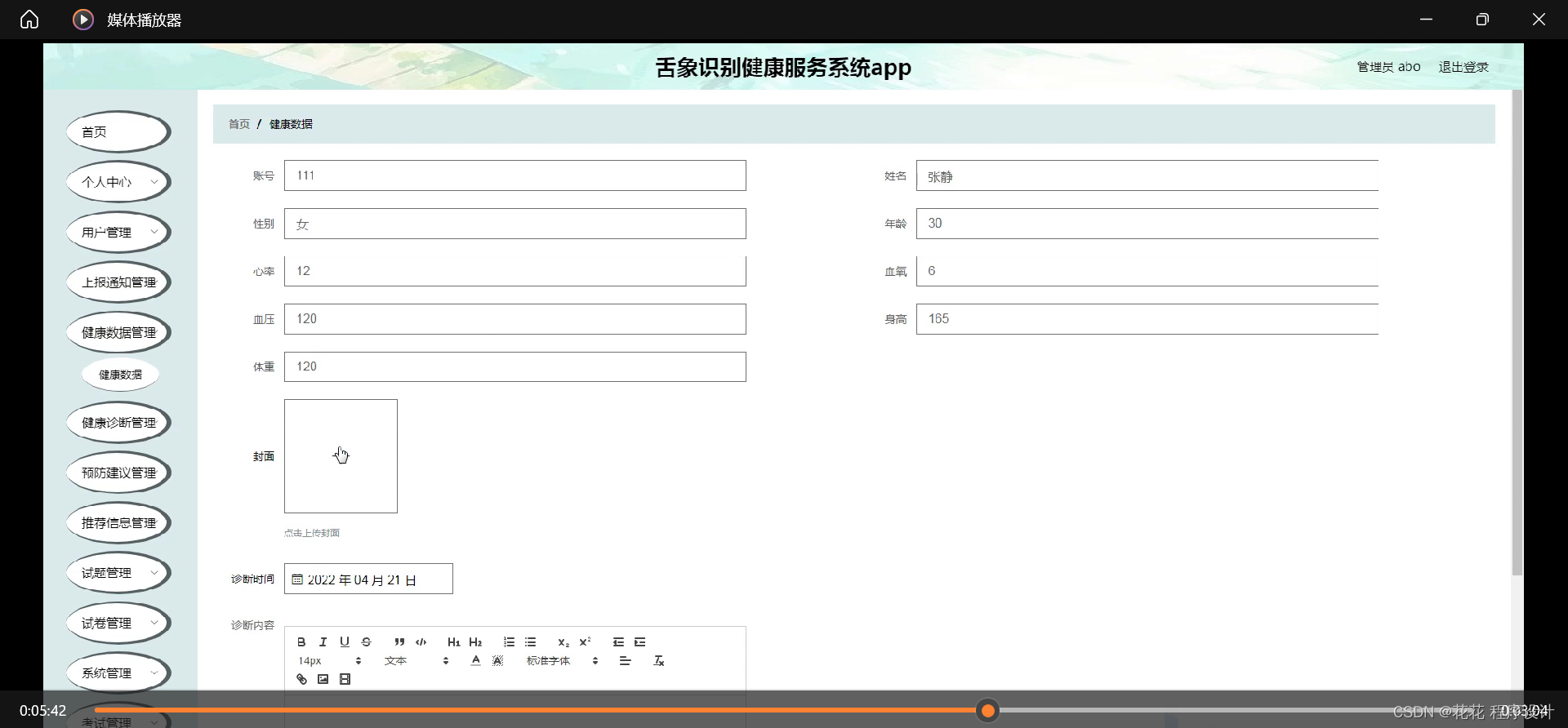Screen dimensions: 1568x728
Task: Expand 用户管理 sidebar menu
Action: click(118, 233)
